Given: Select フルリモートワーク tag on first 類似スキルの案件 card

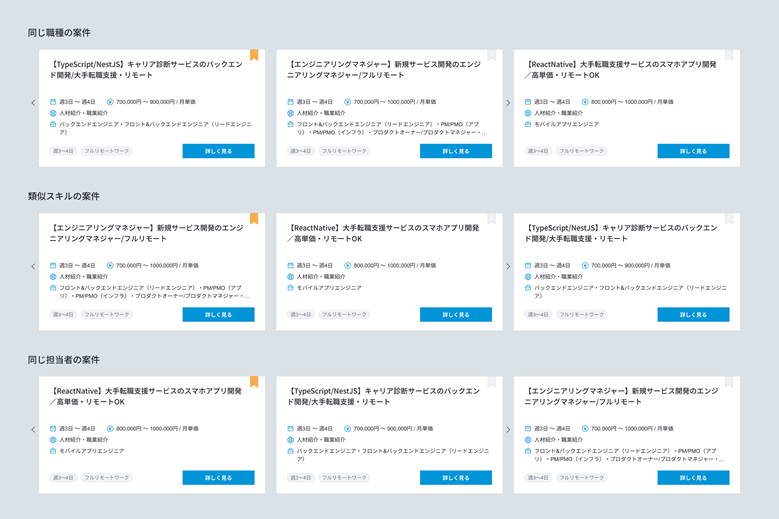Looking at the screenshot, I should tap(106, 314).
